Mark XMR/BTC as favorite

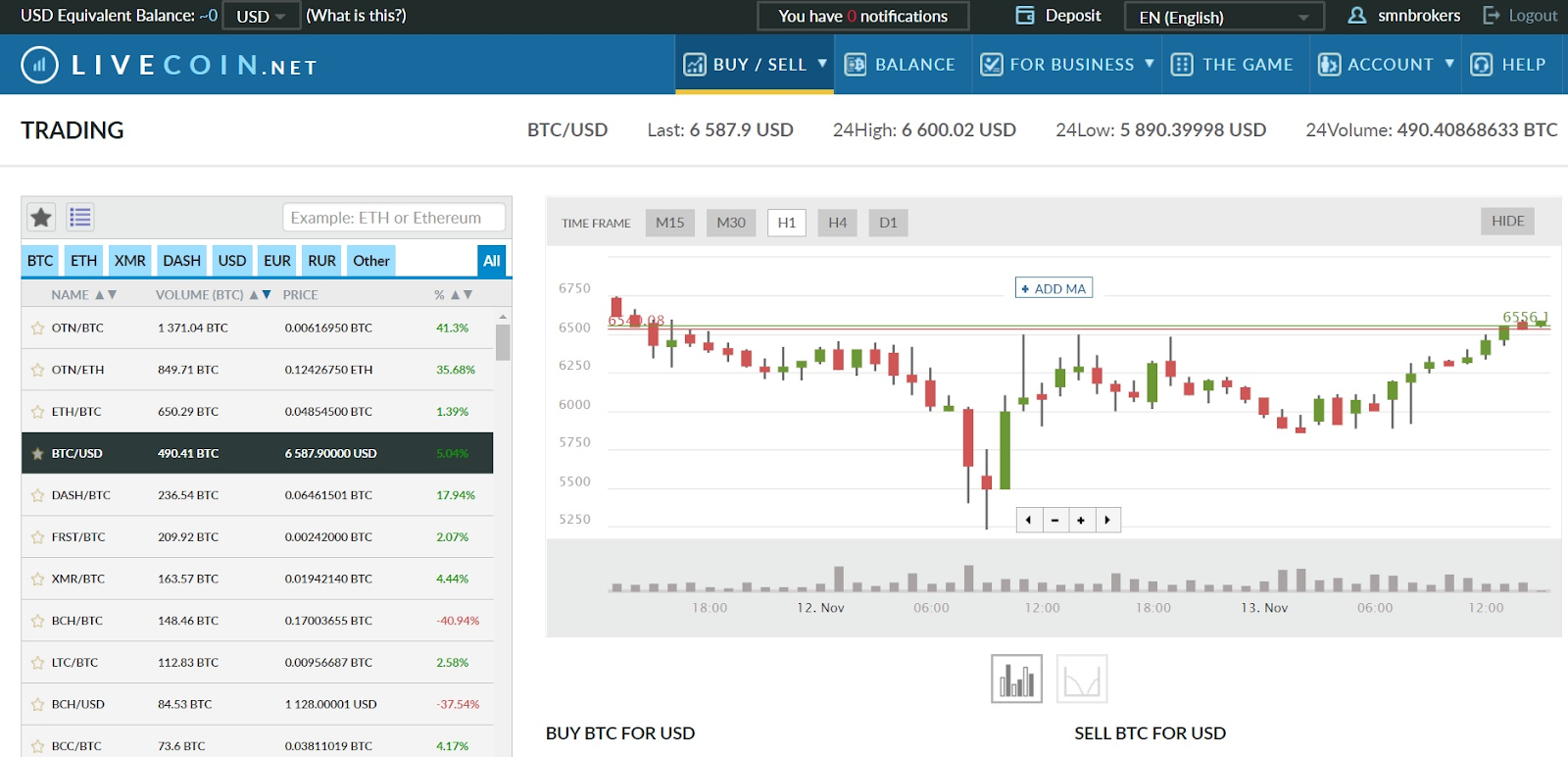click(x=37, y=580)
